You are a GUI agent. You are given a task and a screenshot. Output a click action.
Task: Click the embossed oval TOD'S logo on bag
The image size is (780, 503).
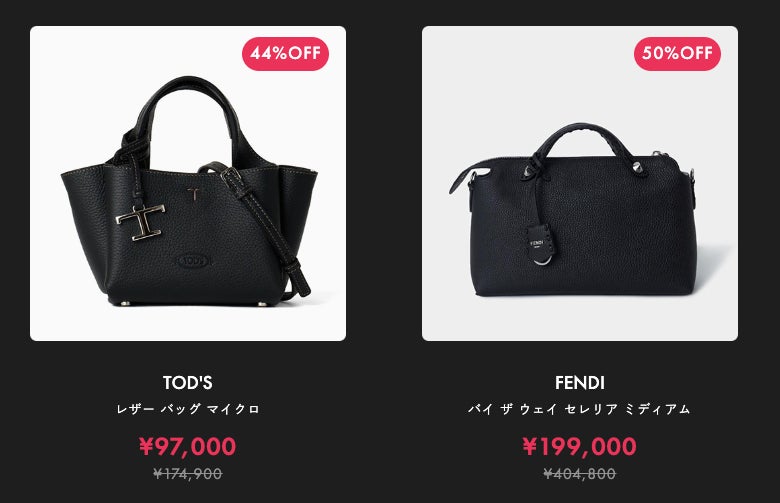pos(193,260)
